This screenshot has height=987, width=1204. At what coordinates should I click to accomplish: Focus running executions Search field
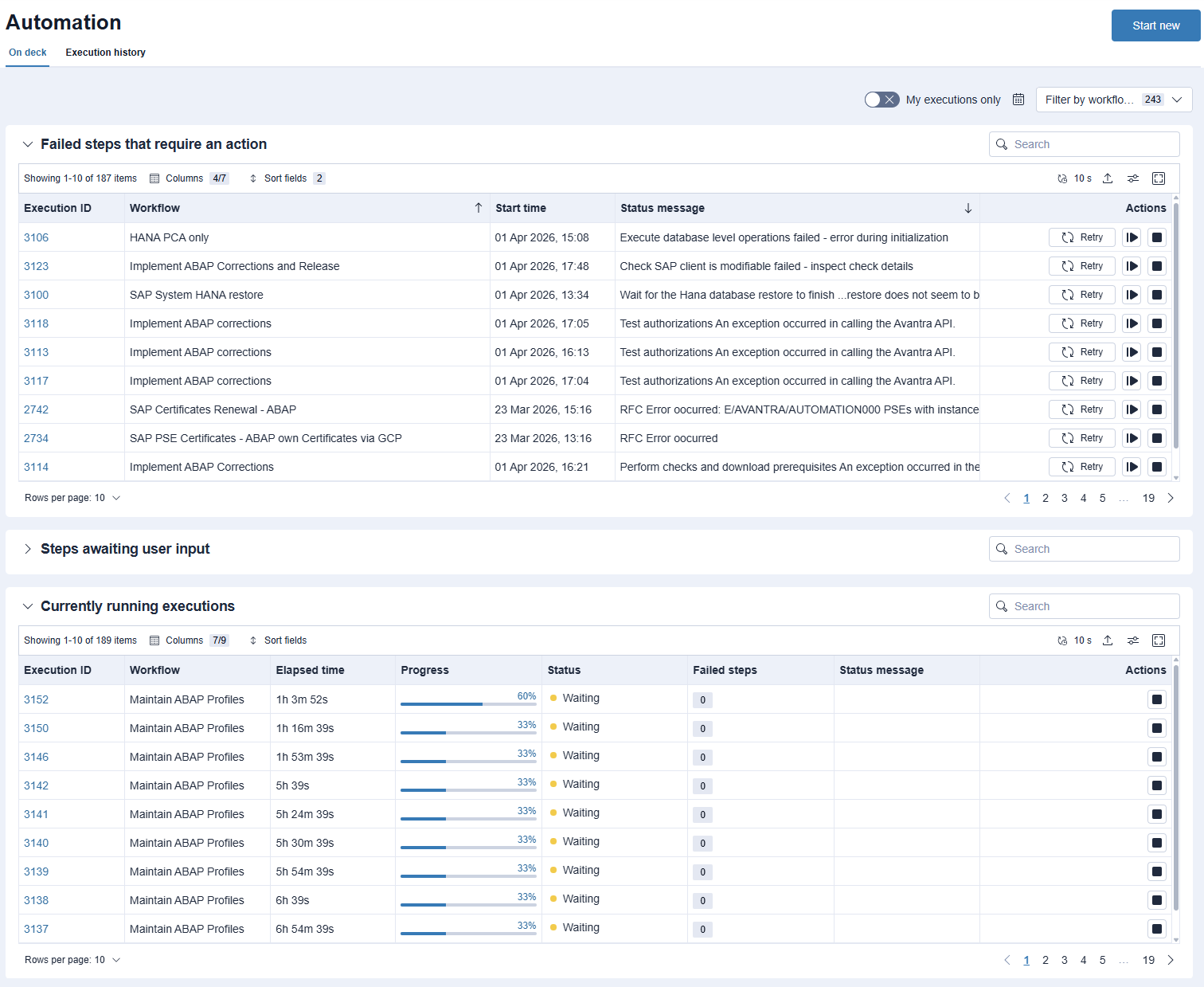point(1085,606)
